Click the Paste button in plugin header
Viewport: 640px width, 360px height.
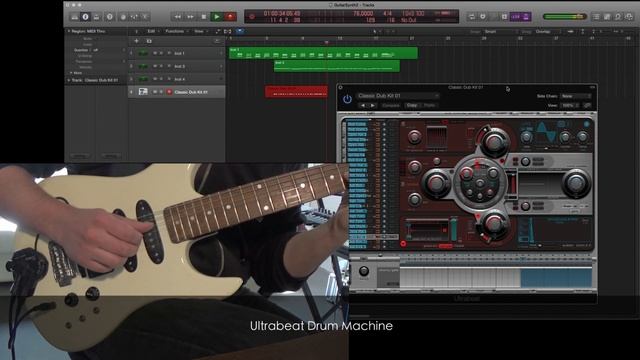[429, 105]
